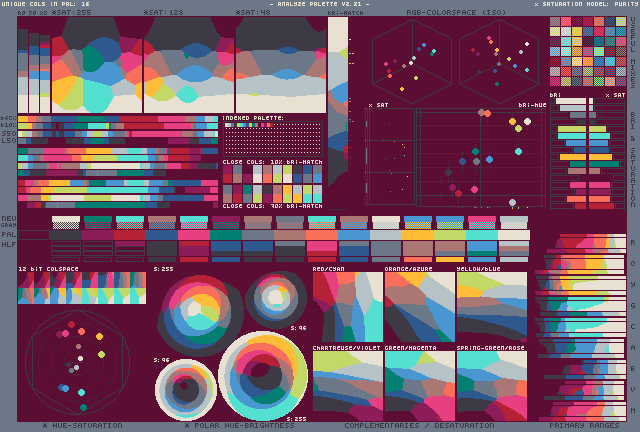Click the Chartreuse/Violet complementary map

(348, 386)
